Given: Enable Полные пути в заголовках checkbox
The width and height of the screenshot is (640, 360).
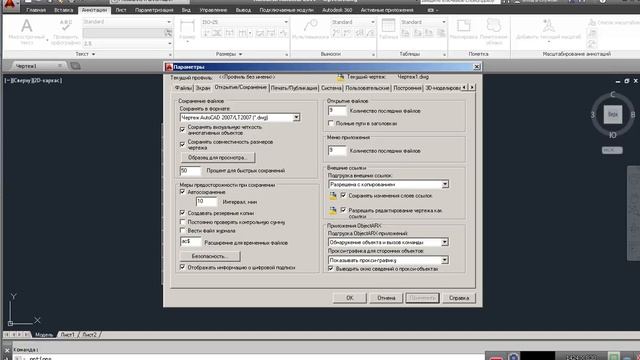Looking at the screenshot, I should pyautogui.click(x=331, y=123).
